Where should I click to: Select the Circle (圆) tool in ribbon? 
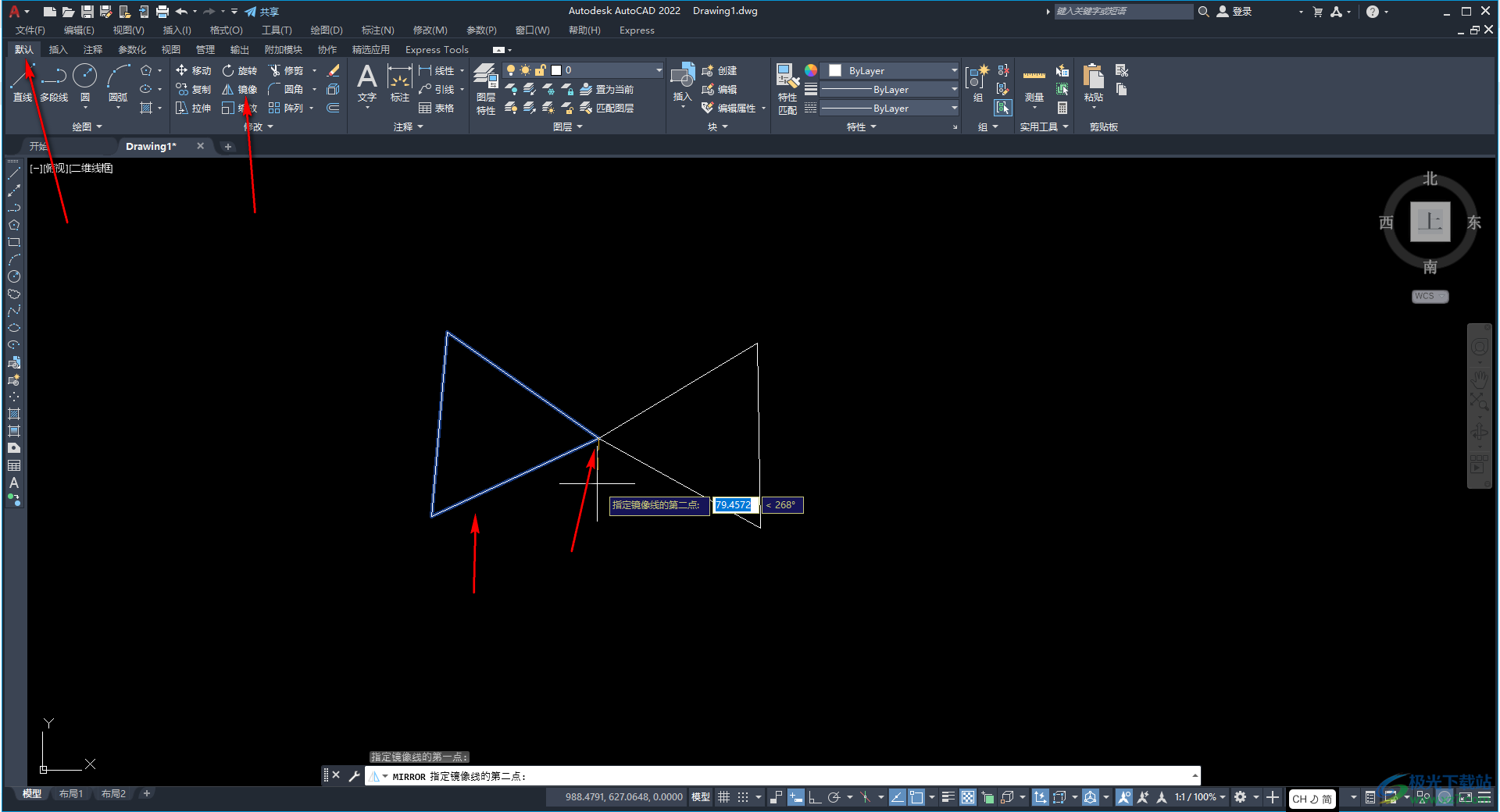[x=84, y=83]
